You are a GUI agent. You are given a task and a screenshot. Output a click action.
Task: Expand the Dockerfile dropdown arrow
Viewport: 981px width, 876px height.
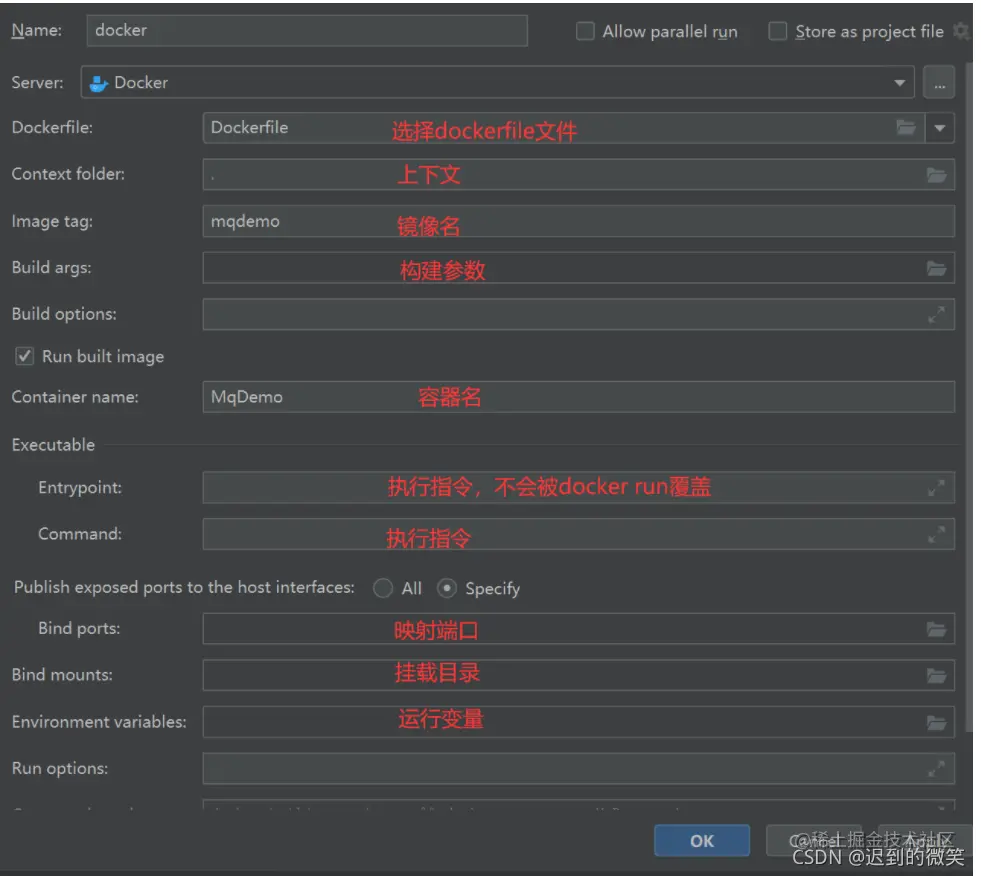click(940, 128)
